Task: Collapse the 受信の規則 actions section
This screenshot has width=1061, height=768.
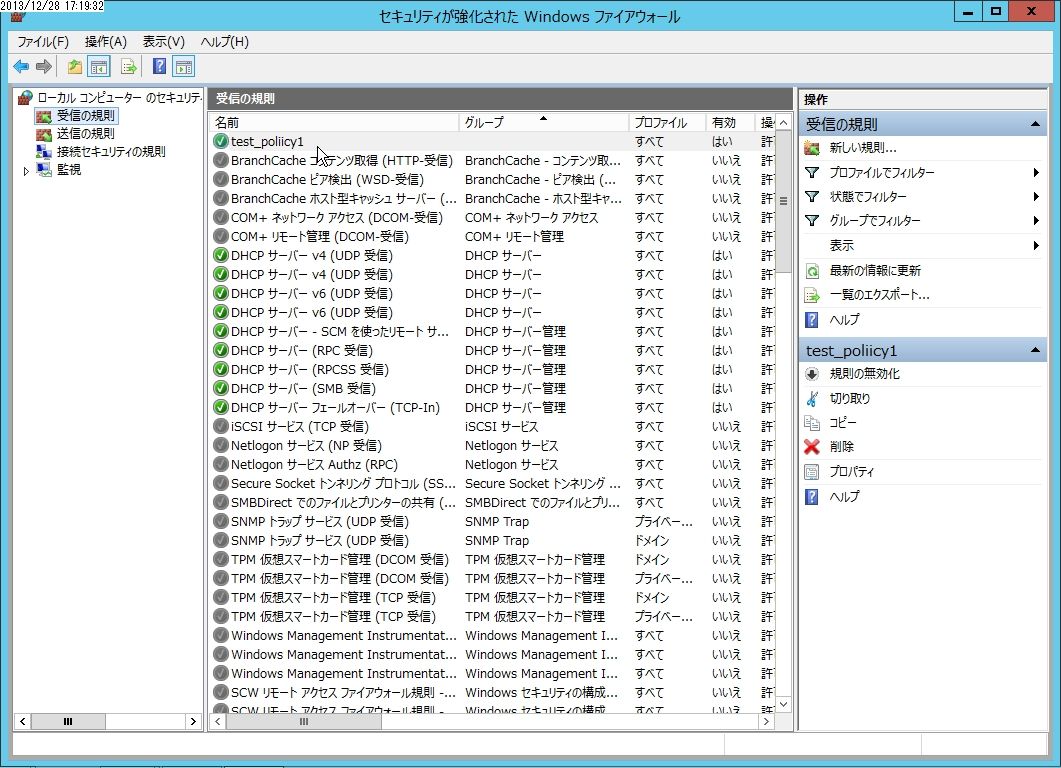Action: (1035, 124)
